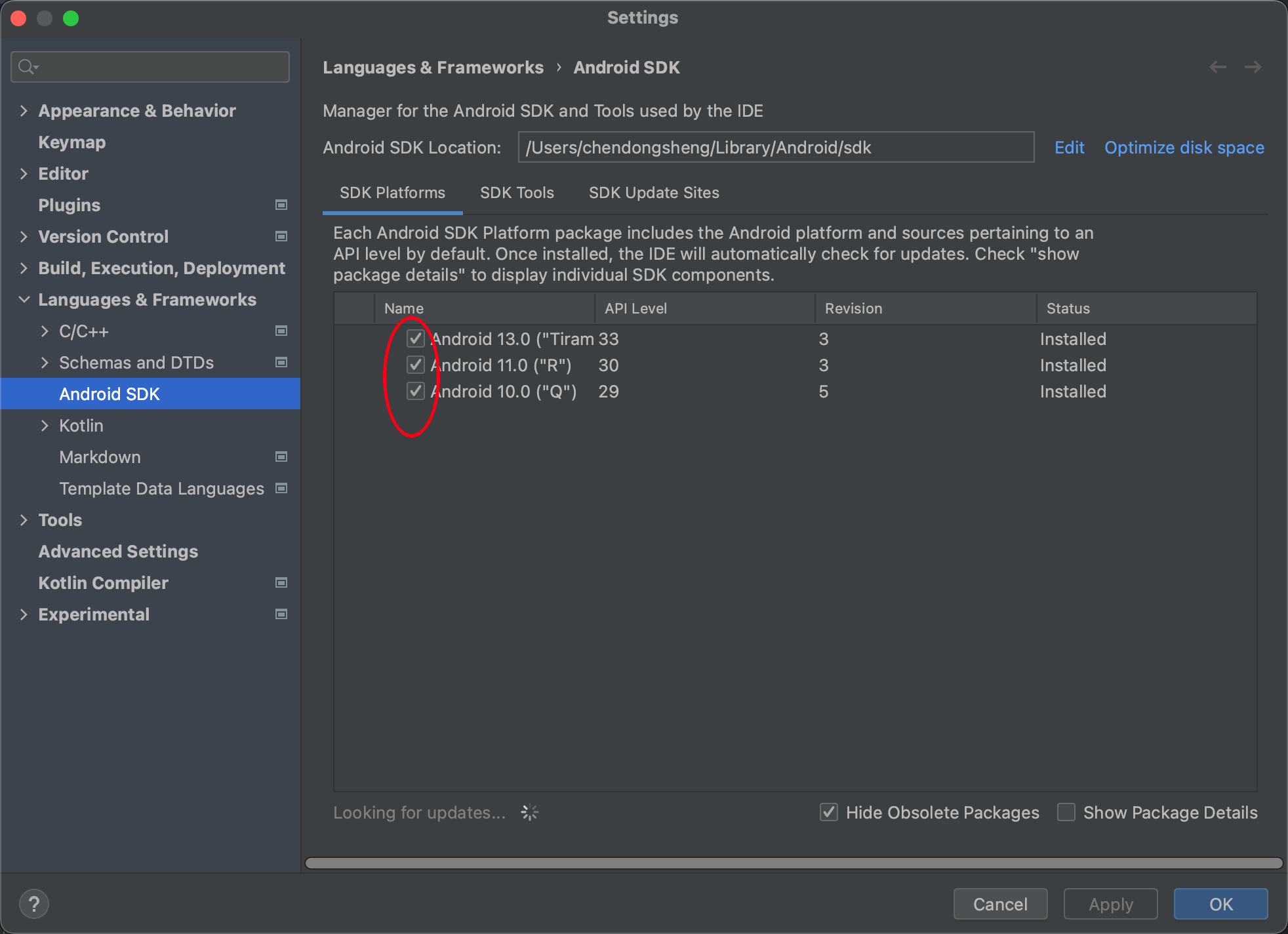Open SDK Update Sites tab
Screen dimensions: 1288x934
tap(654, 193)
